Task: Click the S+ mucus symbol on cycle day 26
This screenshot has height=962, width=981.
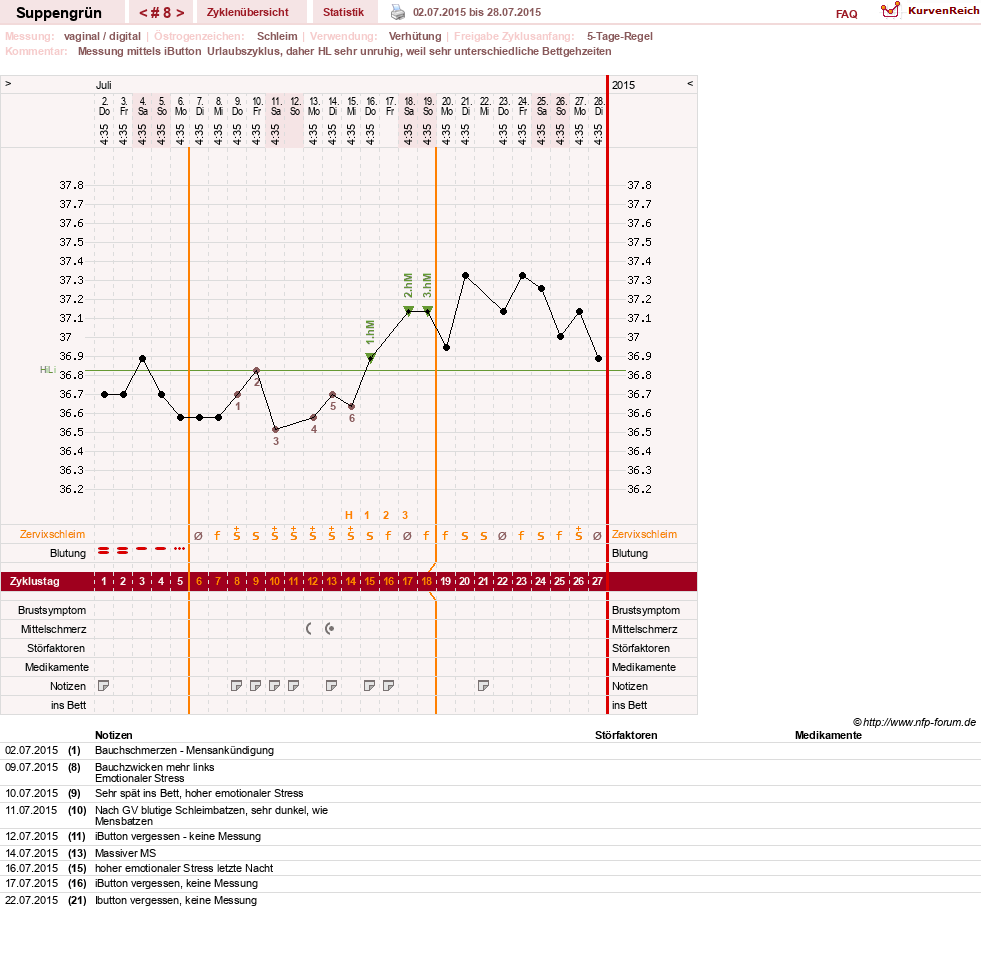Action: click(x=579, y=534)
